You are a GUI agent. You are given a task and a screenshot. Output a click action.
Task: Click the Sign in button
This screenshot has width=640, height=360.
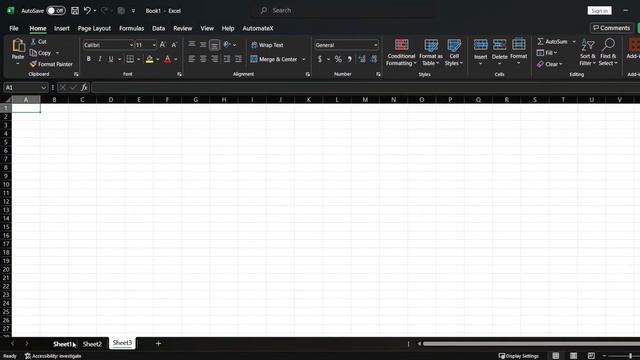tap(599, 11)
